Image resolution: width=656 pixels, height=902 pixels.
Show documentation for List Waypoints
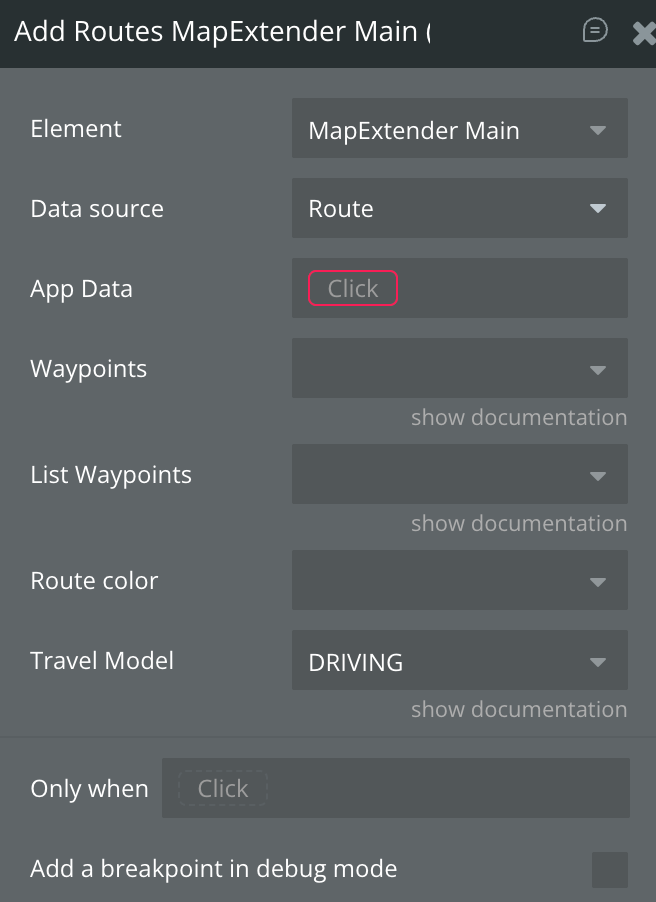point(519,523)
